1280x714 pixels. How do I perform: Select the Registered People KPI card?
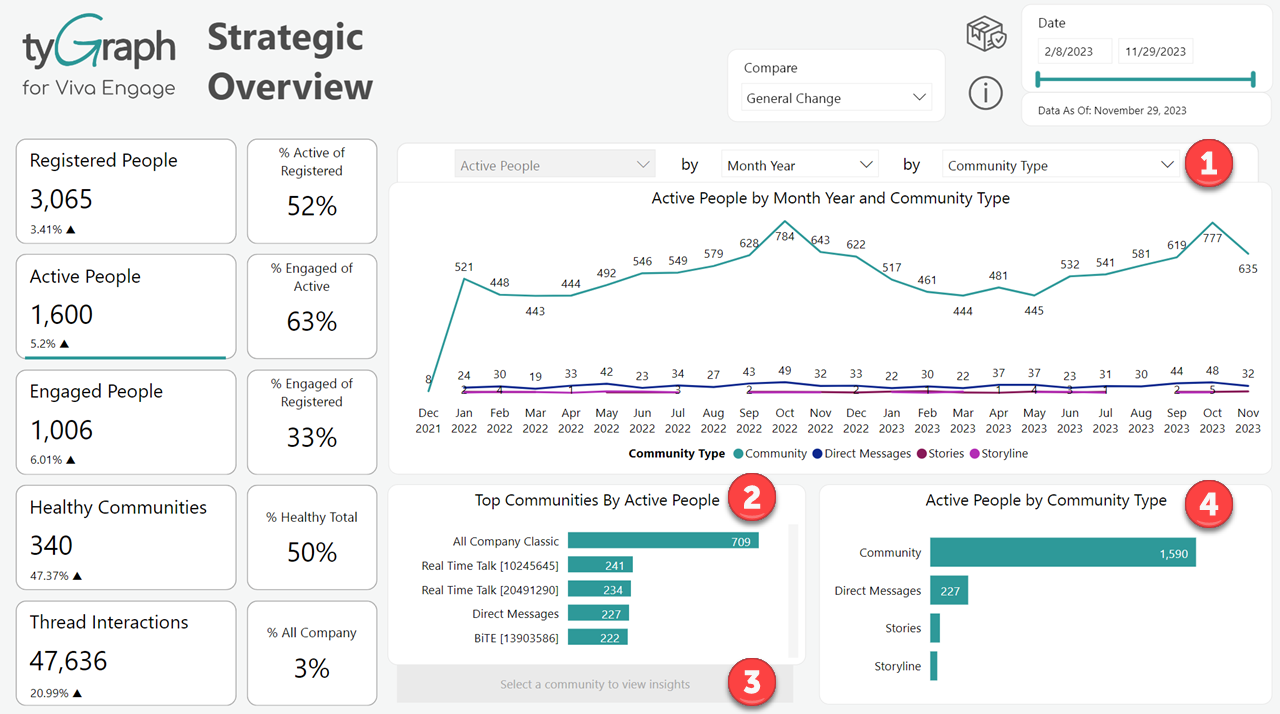[126, 191]
